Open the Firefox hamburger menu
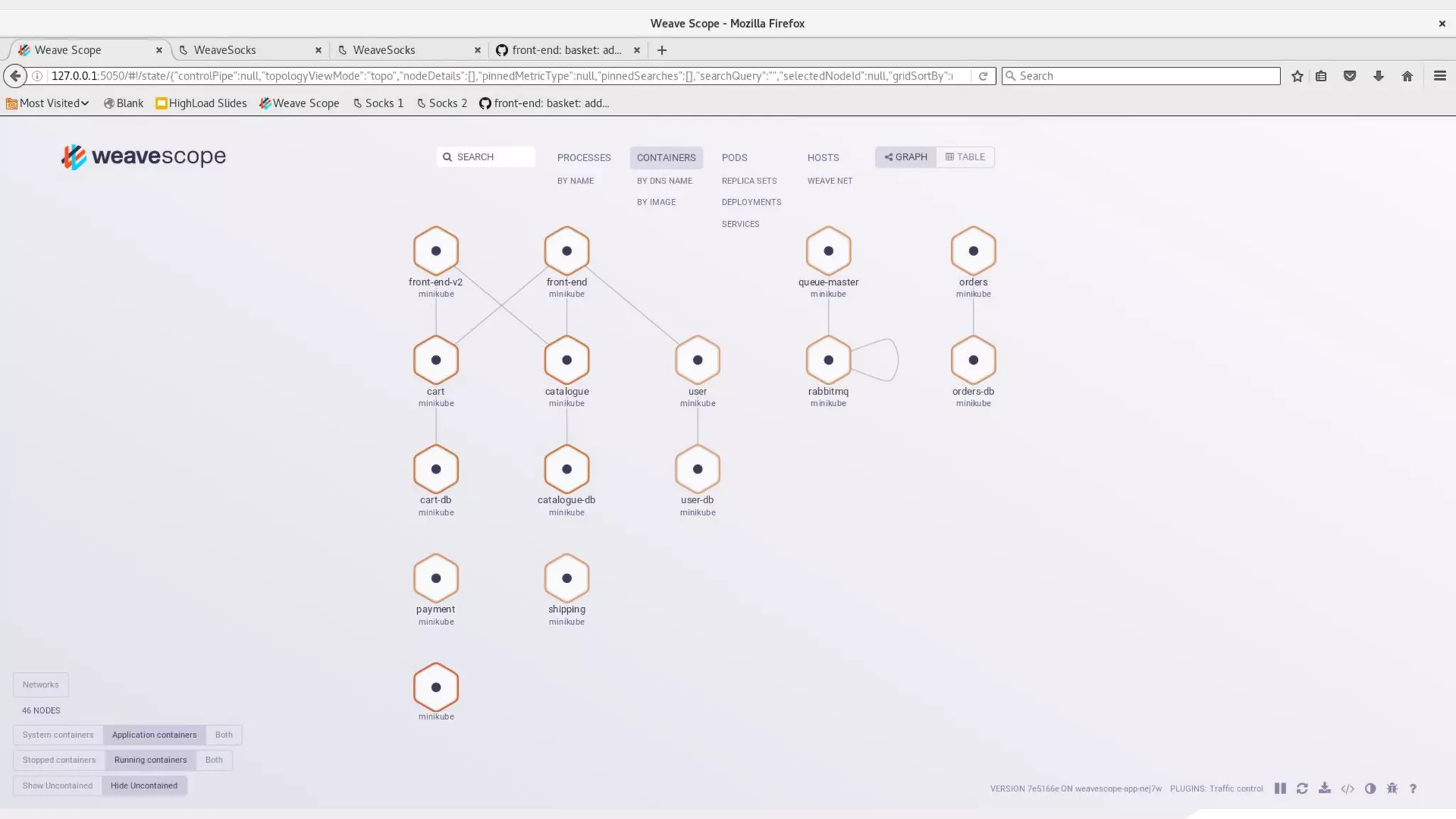1456x819 pixels. point(1440,76)
